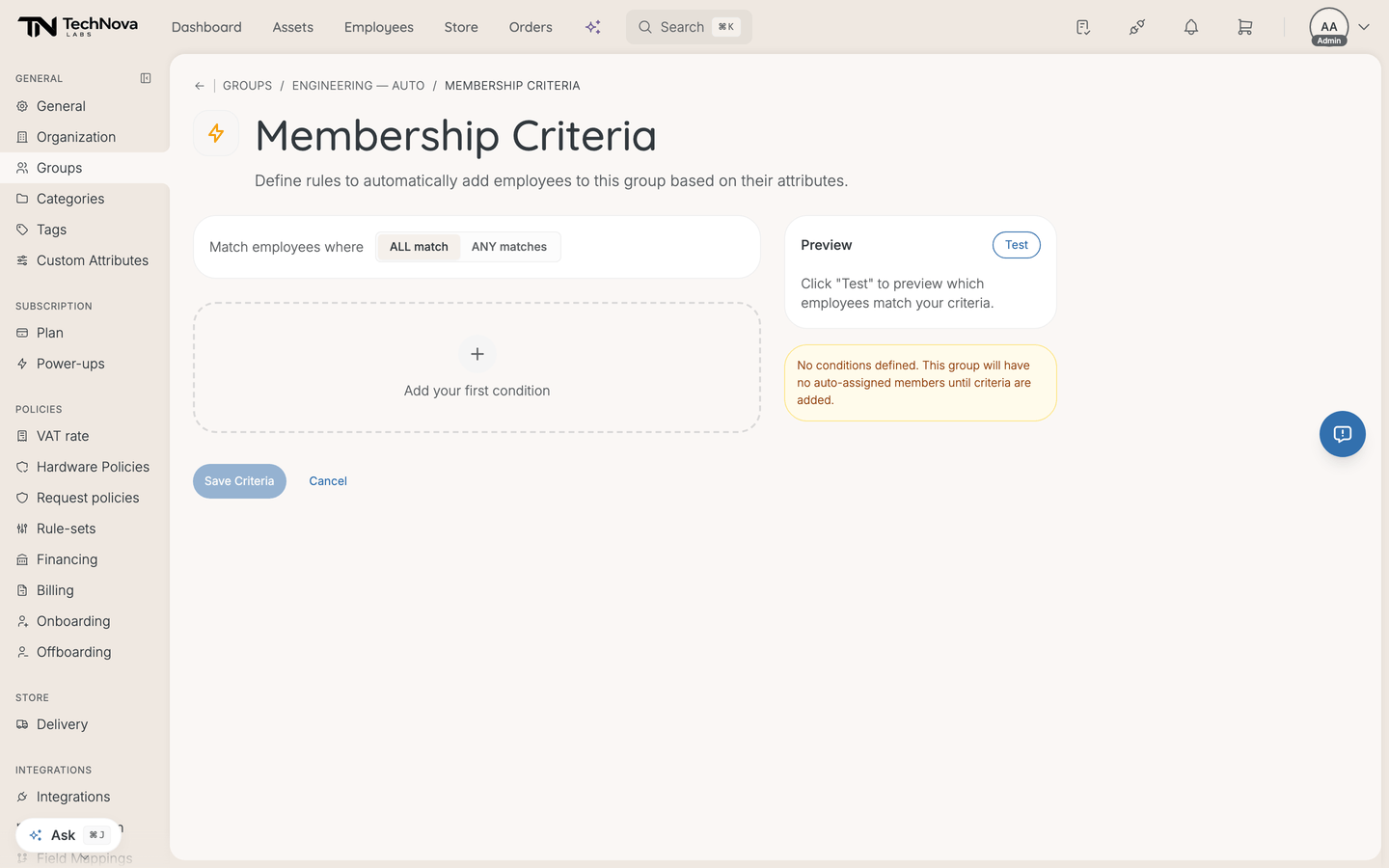Click the Test preview button

point(1017,245)
